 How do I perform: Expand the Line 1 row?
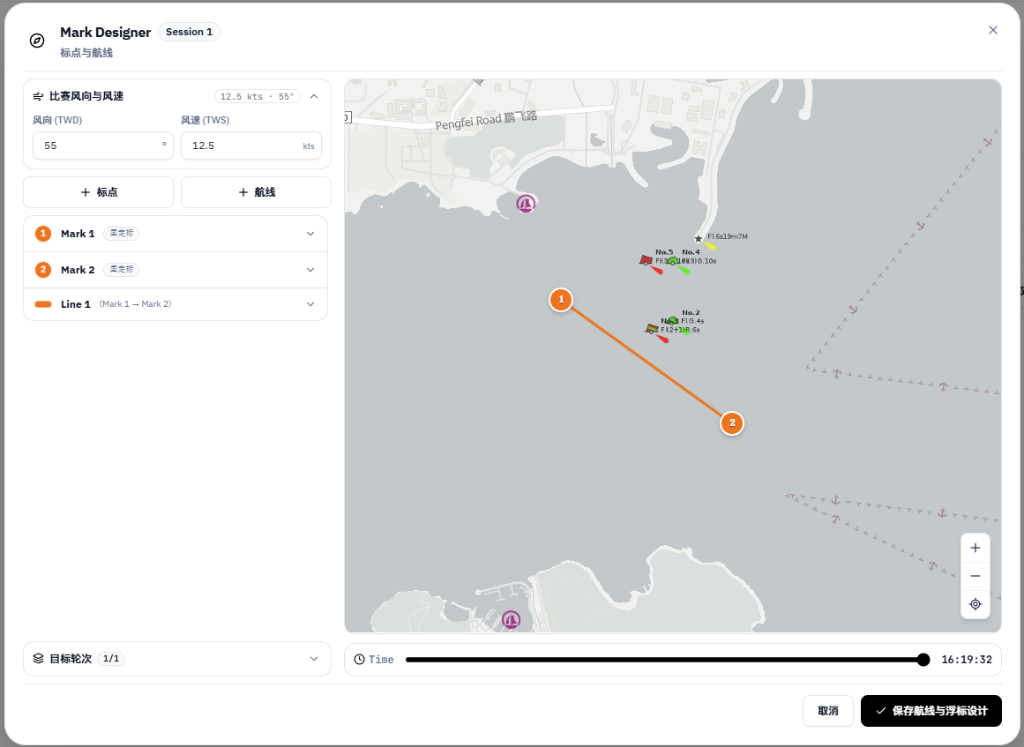[x=310, y=304]
